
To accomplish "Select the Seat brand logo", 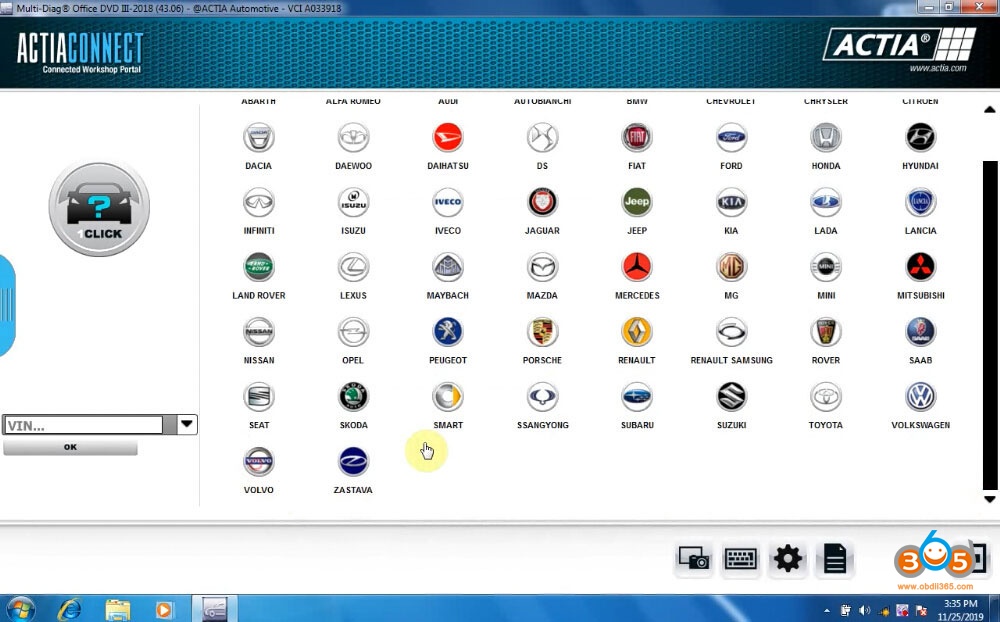I will point(258,397).
